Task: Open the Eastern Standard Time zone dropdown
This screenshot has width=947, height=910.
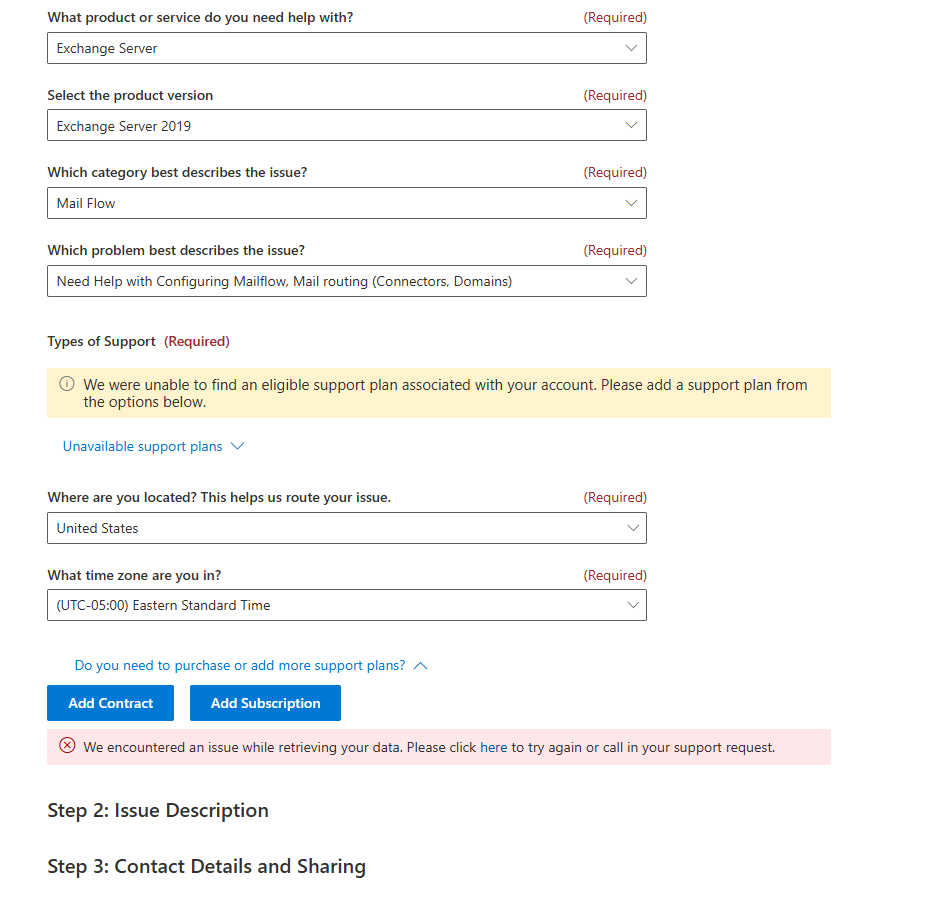Action: [347, 605]
